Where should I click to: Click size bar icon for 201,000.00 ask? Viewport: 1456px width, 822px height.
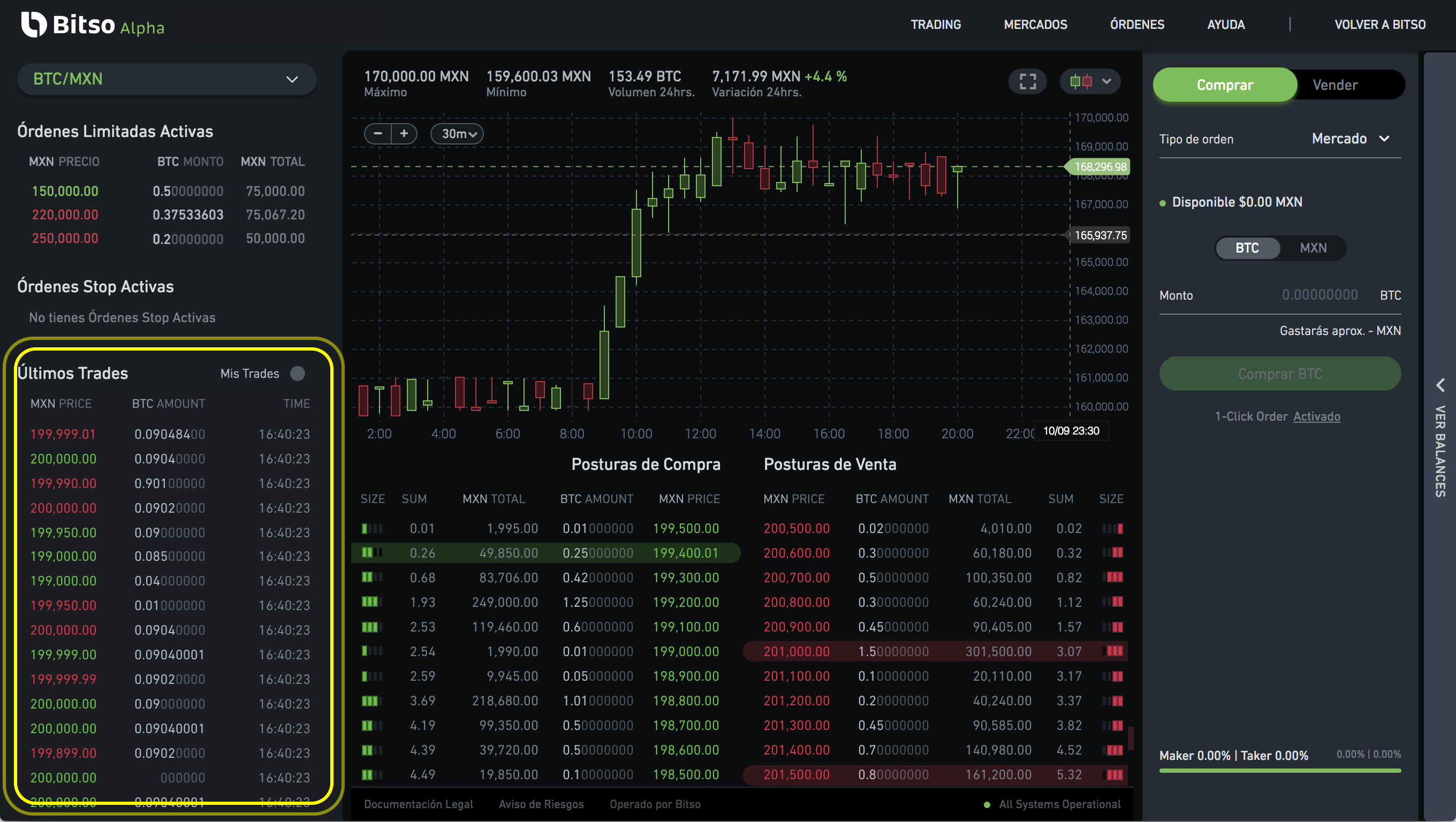click(x=1112, y=651)
